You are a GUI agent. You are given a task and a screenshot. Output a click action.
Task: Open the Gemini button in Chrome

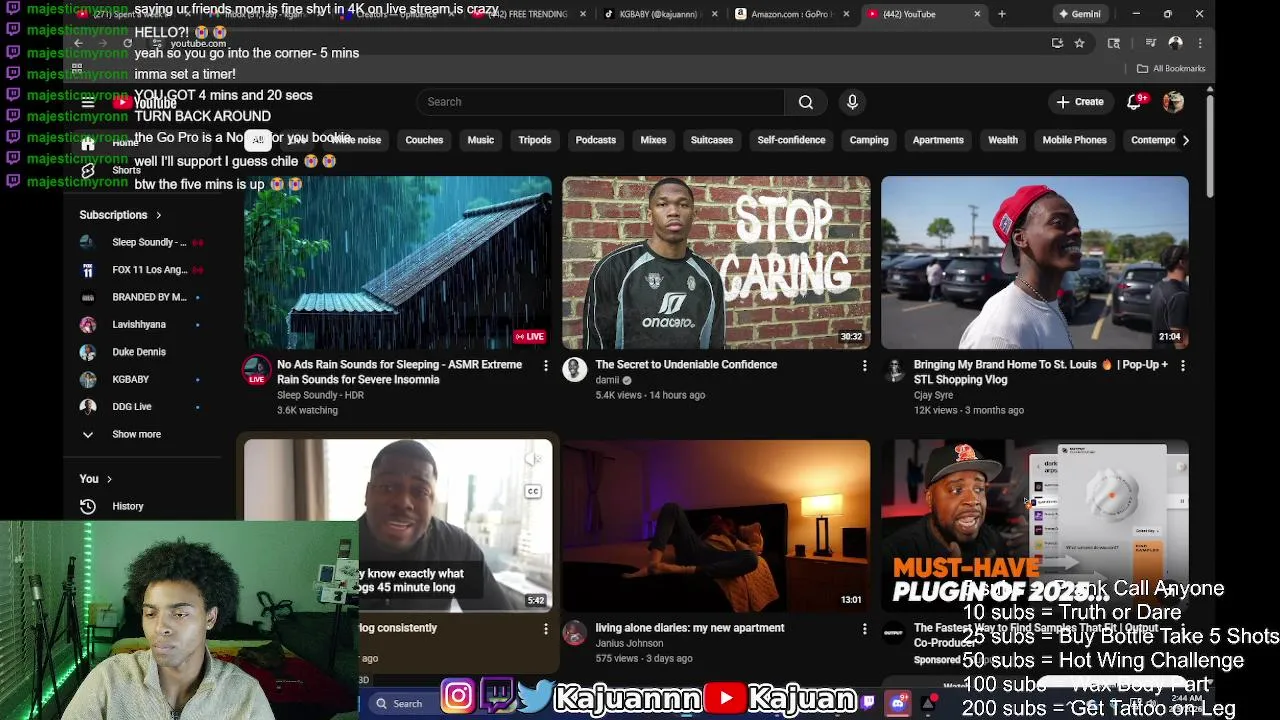pyautogui.click(x=1080, y=14)
